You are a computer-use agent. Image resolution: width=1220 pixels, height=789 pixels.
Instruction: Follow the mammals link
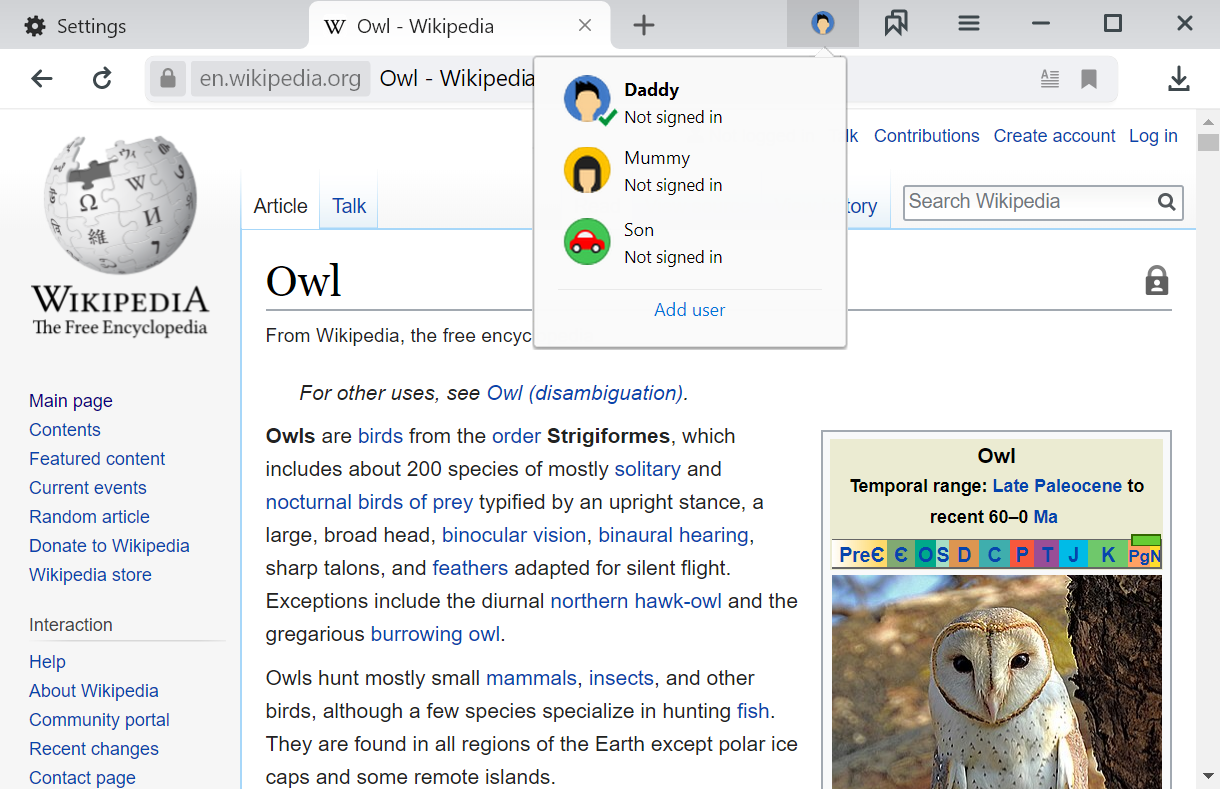531,678
